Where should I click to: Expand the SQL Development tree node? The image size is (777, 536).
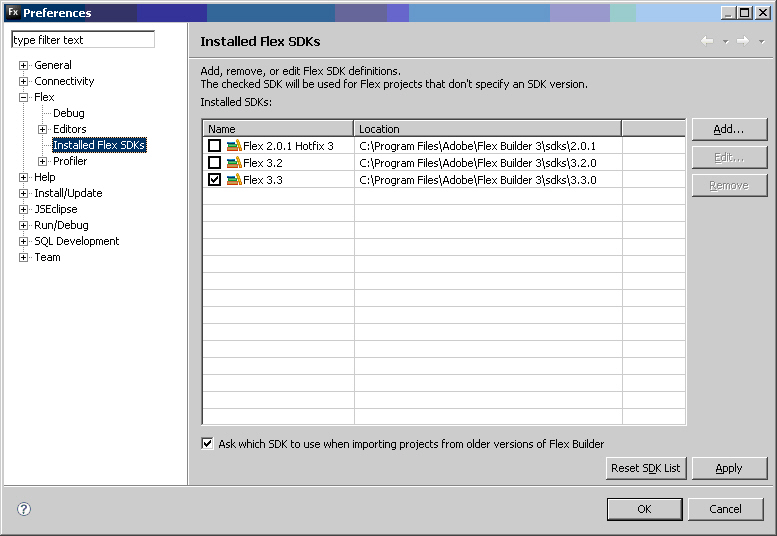[23, 241]
